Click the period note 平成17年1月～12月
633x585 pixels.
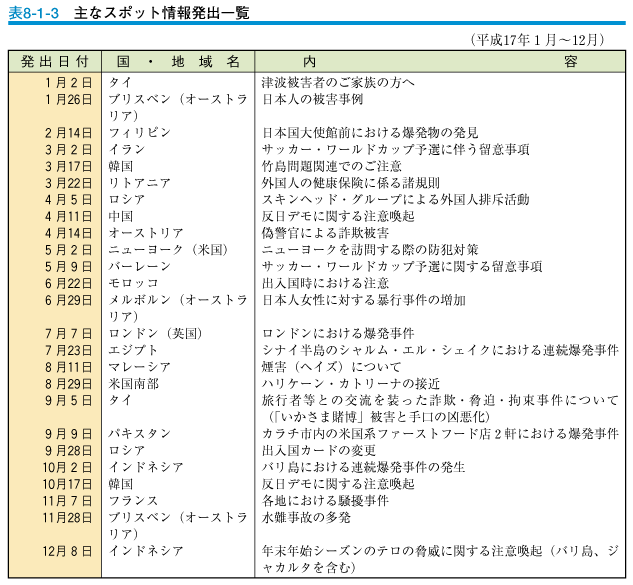point(537,40)
